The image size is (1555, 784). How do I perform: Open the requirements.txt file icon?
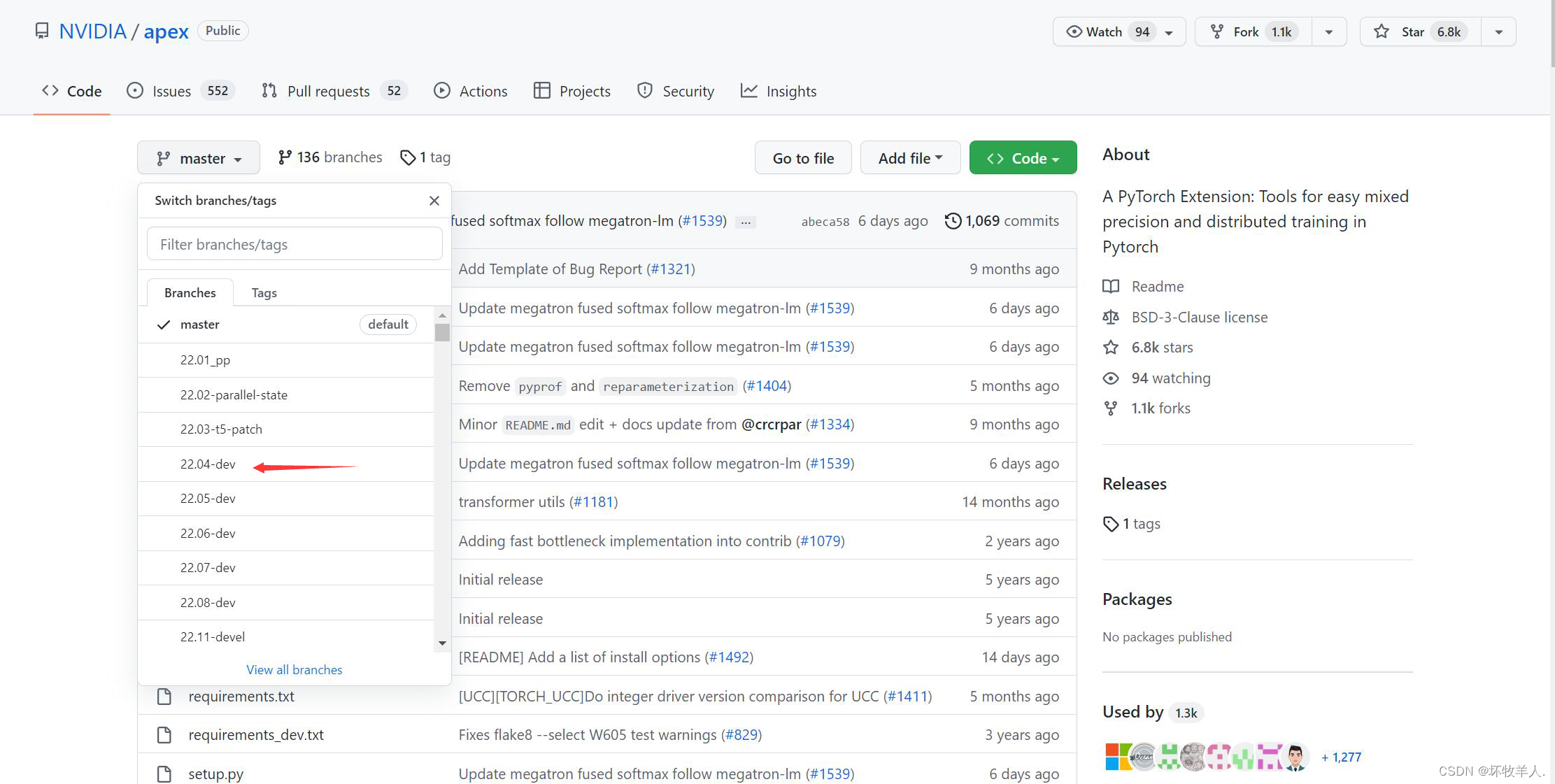tap(164, 697)
